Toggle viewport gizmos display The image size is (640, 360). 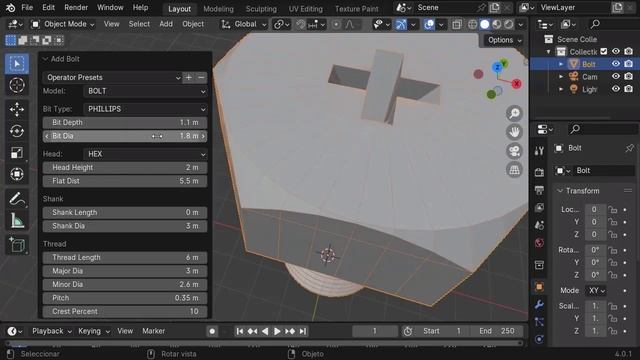(401, 24)
